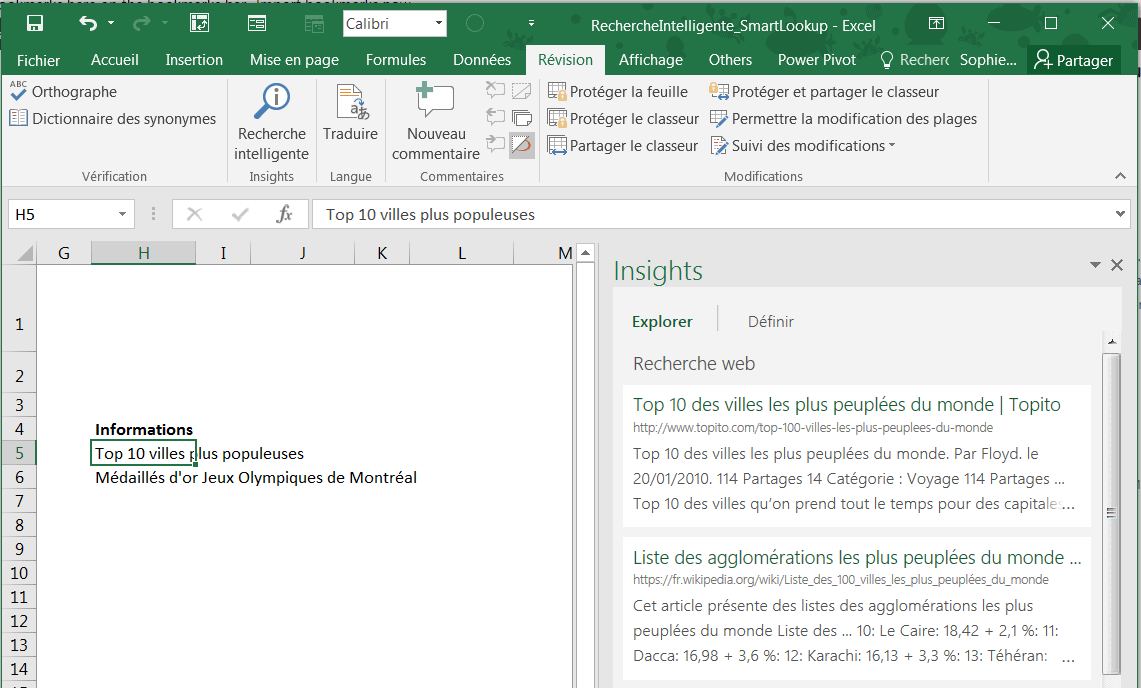1141x688 pixels.
Task: Switch to the Formules ribbon tab
Action: 395,60
